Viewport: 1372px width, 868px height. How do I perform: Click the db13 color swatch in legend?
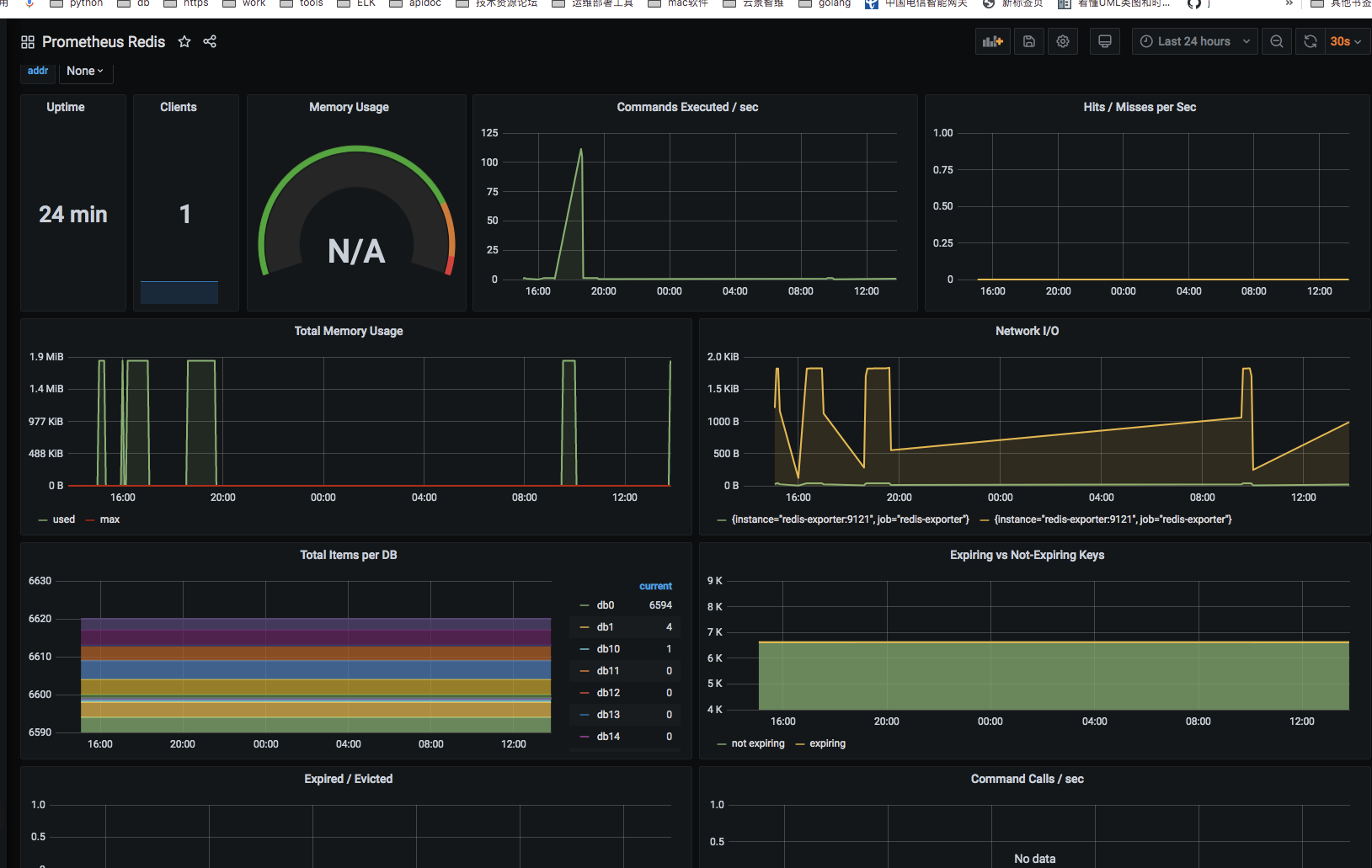(x=585, y=715)
